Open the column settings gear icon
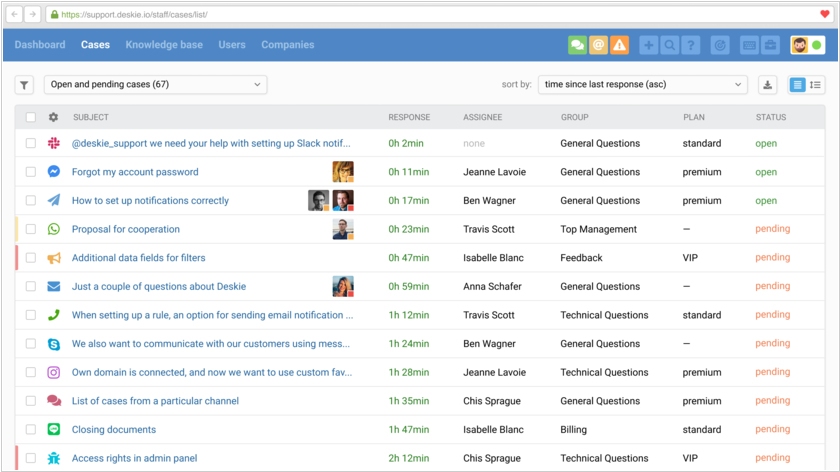 53,117
